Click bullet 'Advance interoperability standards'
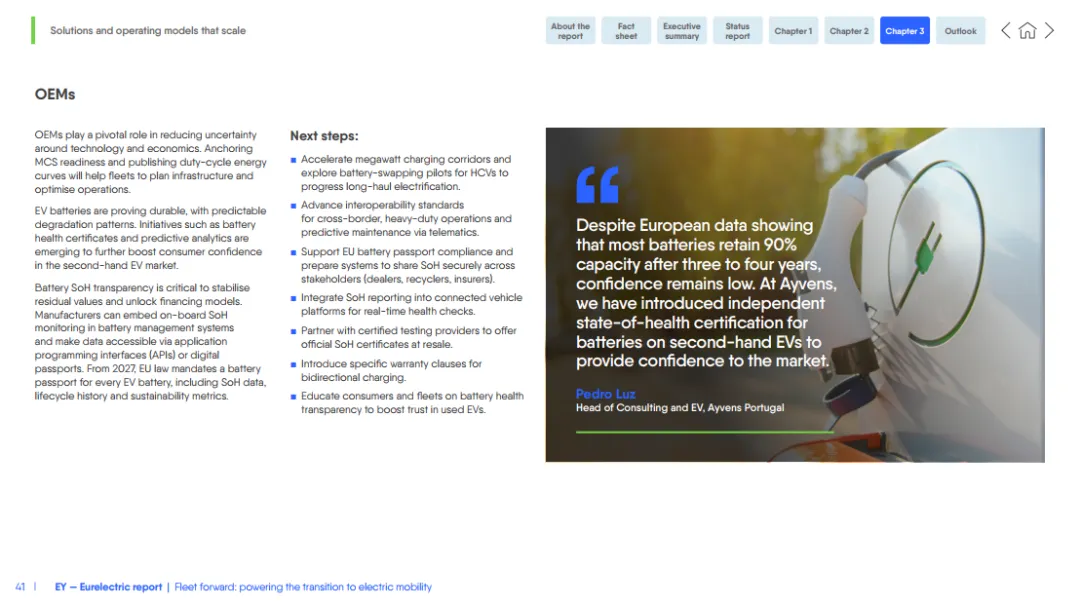The width and height of the screenshot is (1080, 607). point(406,219)
